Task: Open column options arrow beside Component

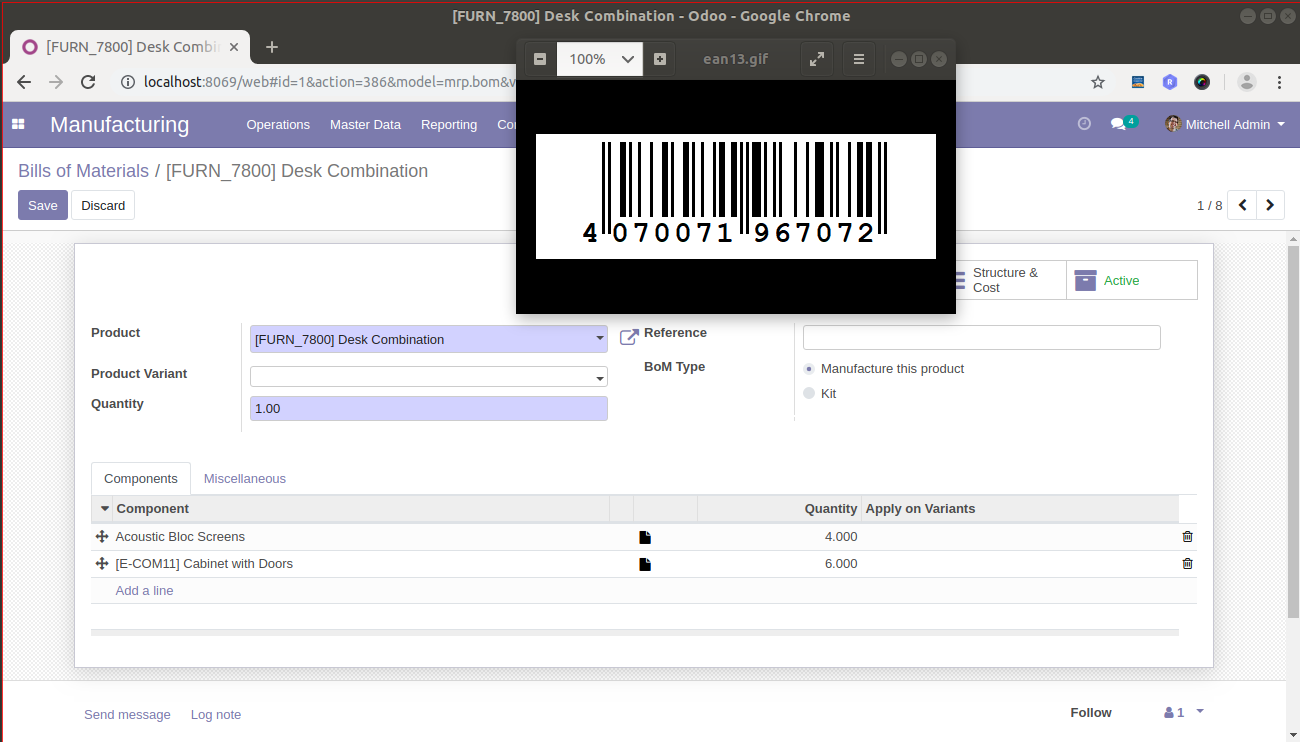Action: click(105, 509)
